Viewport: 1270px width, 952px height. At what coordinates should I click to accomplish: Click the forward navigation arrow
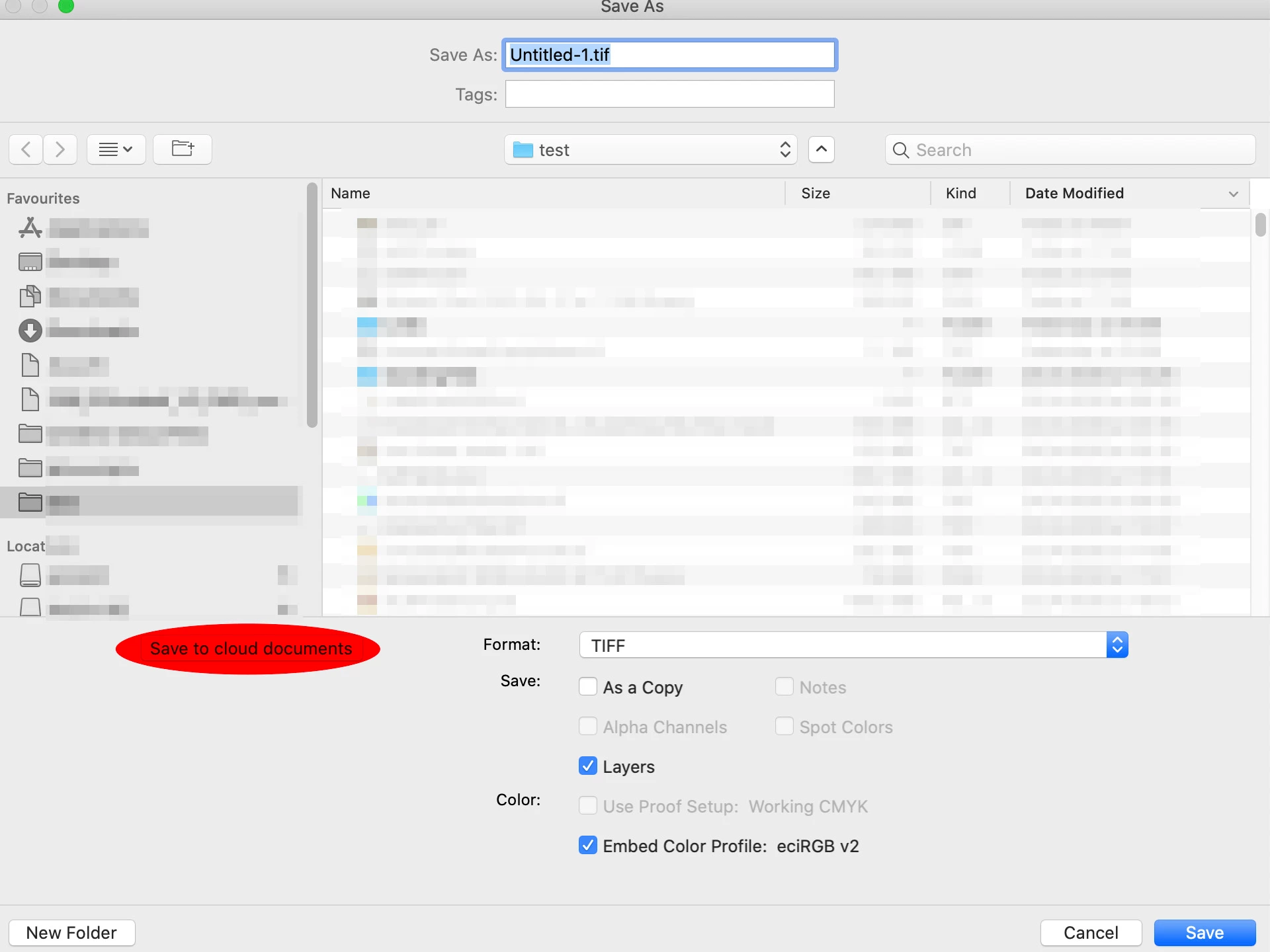pyautogui.click(x=60, y=149)
